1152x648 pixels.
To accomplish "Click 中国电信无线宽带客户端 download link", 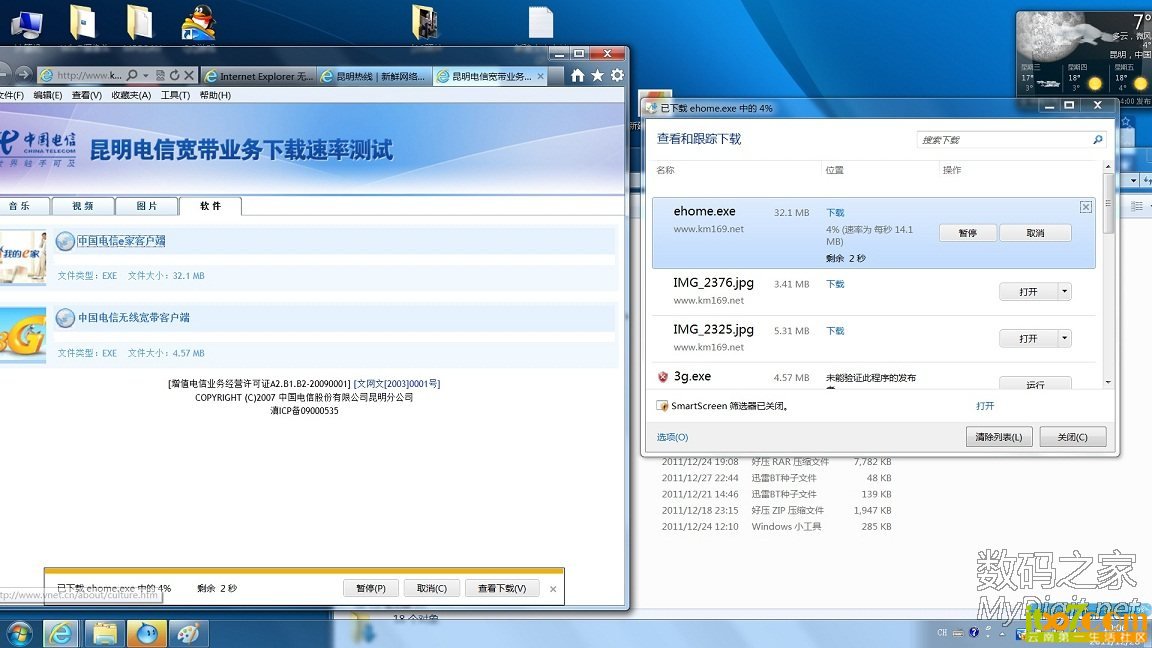I will 134,317.
